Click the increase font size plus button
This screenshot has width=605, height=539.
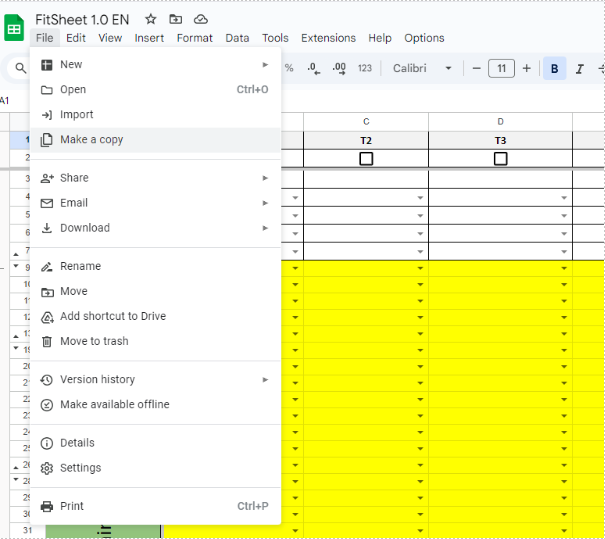(x=527, y=68)
